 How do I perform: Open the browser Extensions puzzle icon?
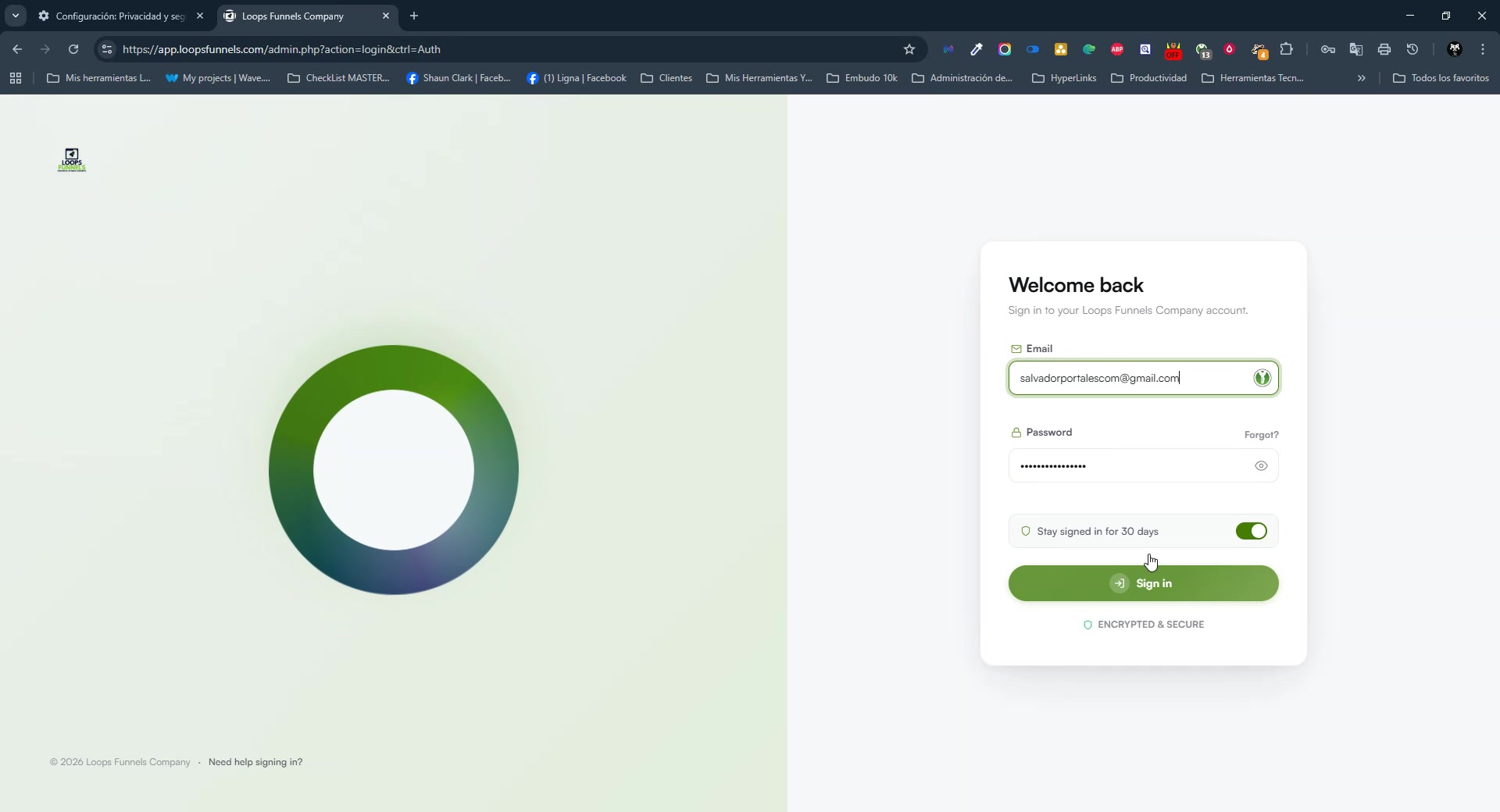1287,49
